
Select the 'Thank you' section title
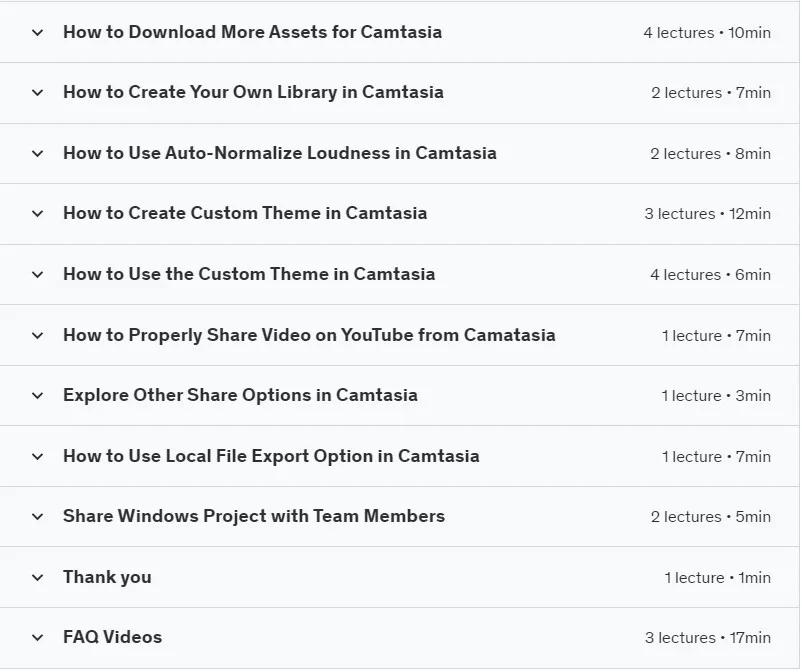[107, 577]
